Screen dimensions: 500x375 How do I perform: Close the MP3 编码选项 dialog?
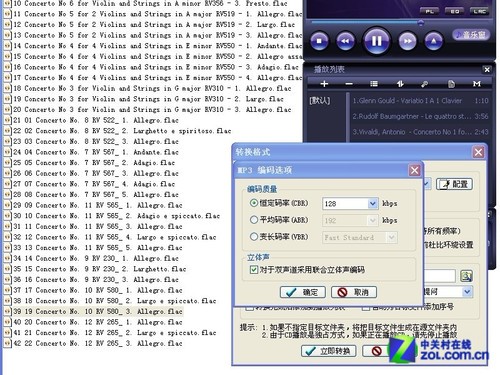tap(414, 170)
